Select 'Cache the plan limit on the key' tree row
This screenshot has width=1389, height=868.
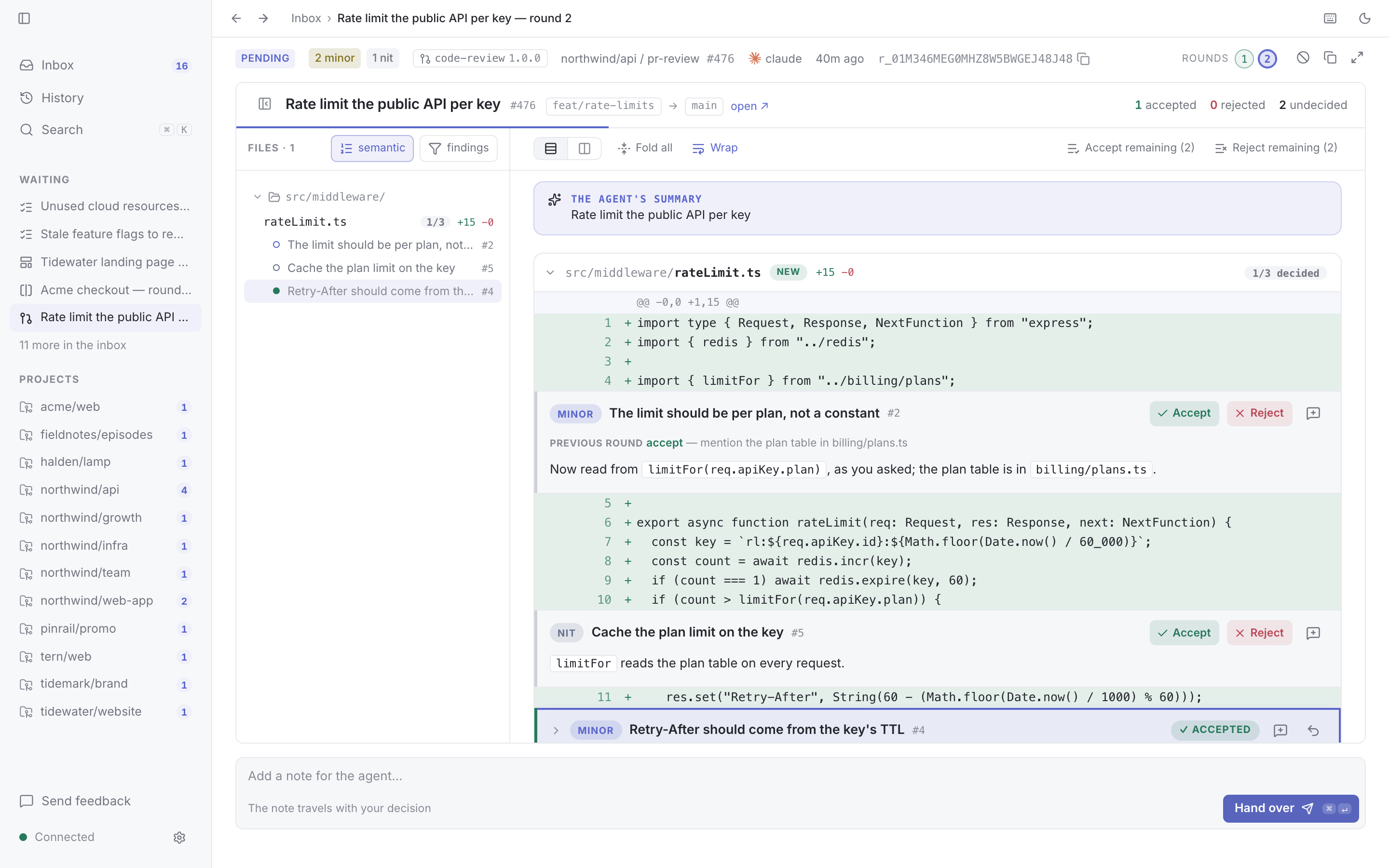(x=372, y=268)
